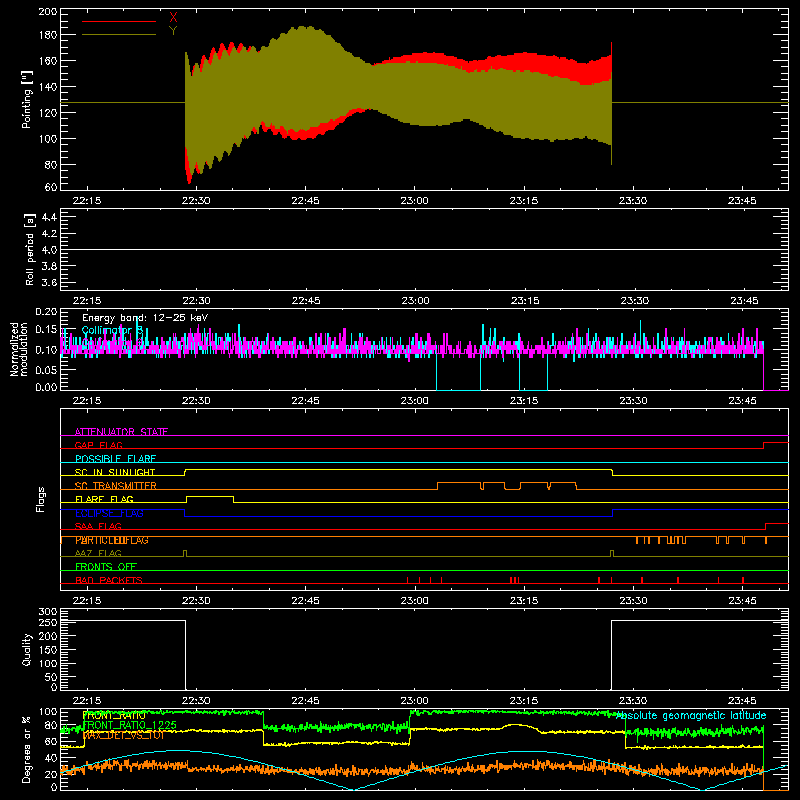The width and height of the screenshot is (800, 800).
Task: Click the 'Normalized modulation' axis title
Action: click(19, 349)
